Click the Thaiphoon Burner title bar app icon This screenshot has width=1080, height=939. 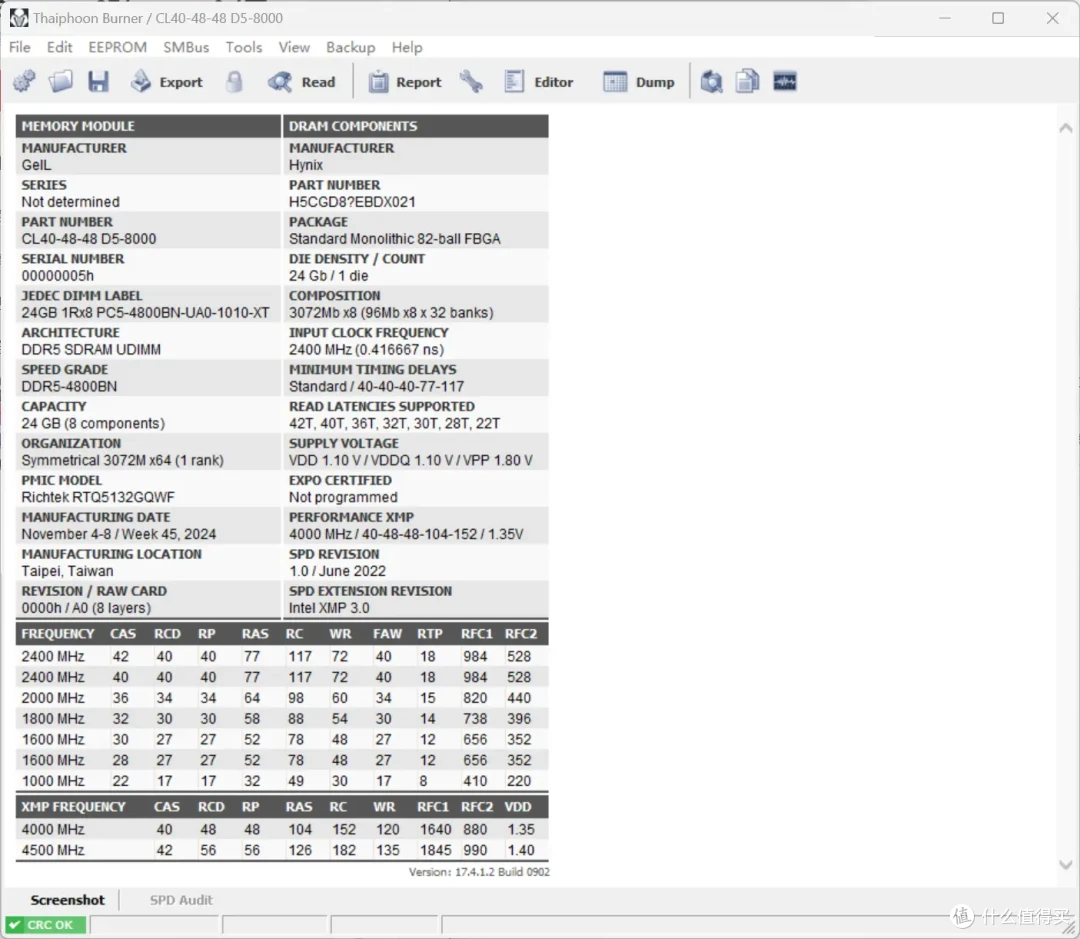[x=19, y=18]
